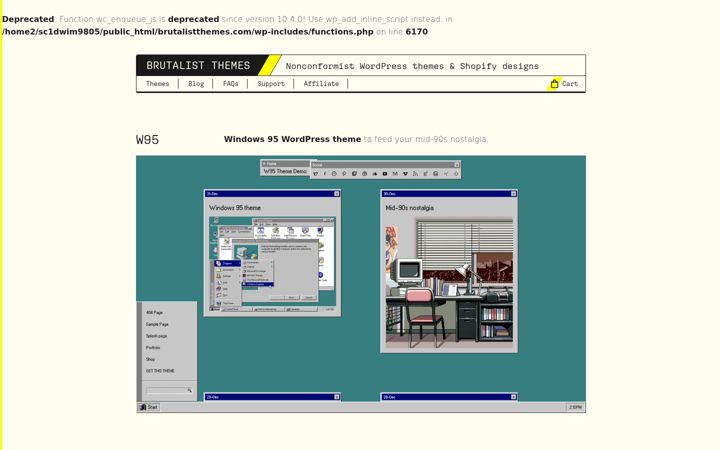This screenshot has width=720, height=450.
Task: Select 'Portfolio' in the preview start menu
Action: [x=153, y=348]
